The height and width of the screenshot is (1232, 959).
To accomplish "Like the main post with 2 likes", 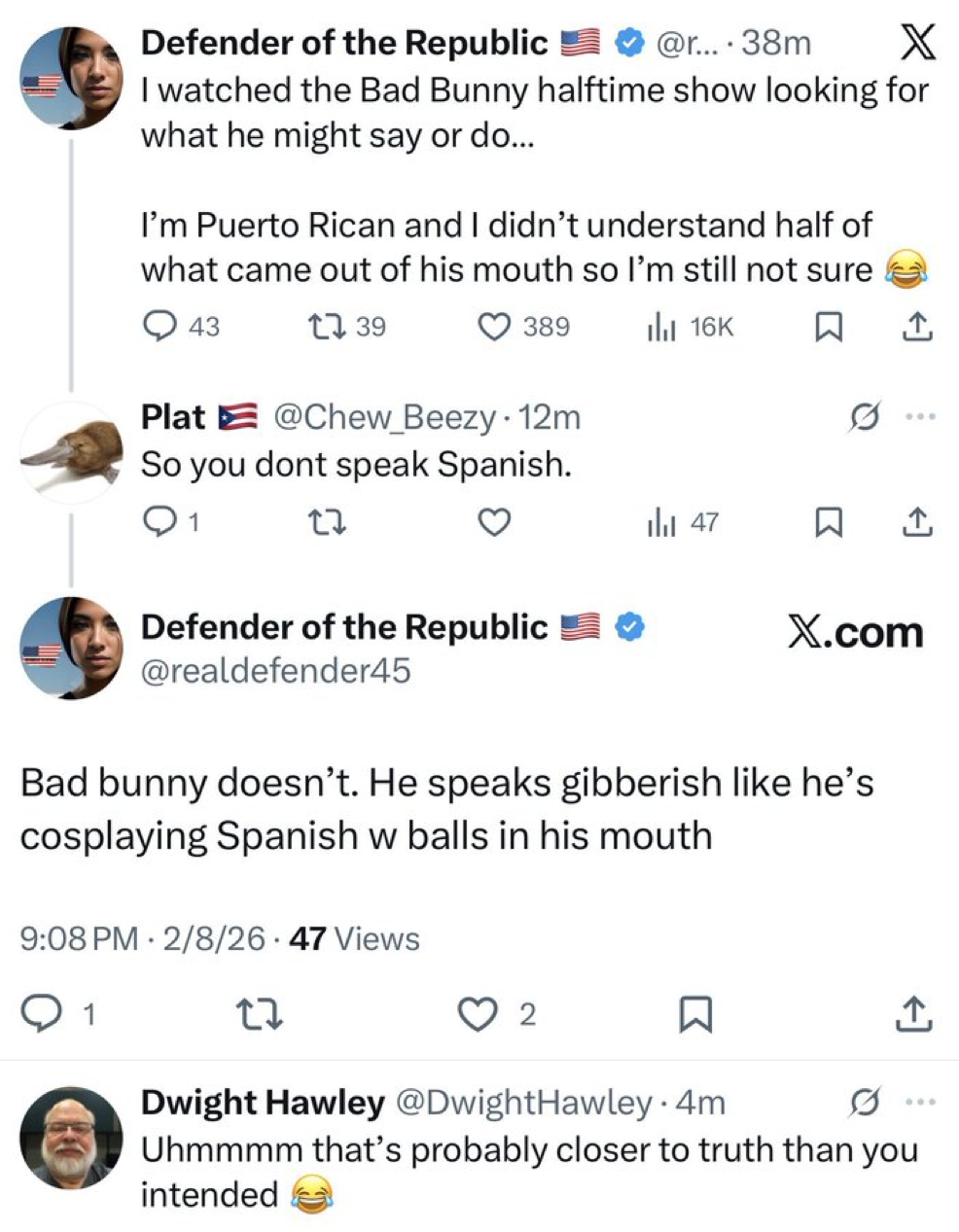I will 476,1015.
